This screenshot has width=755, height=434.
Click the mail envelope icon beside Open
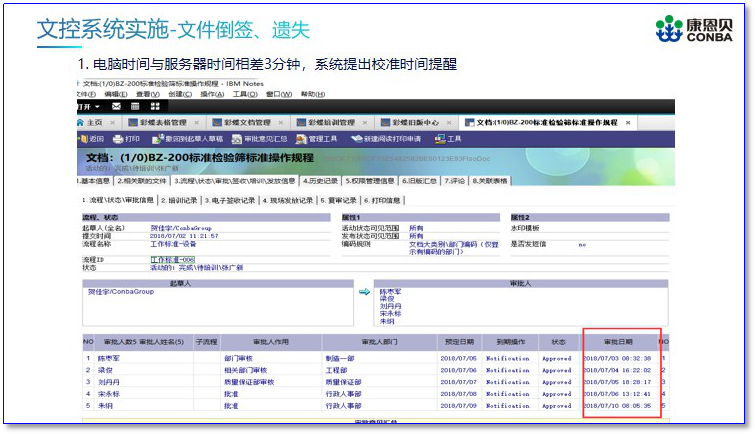coord(117,106)
